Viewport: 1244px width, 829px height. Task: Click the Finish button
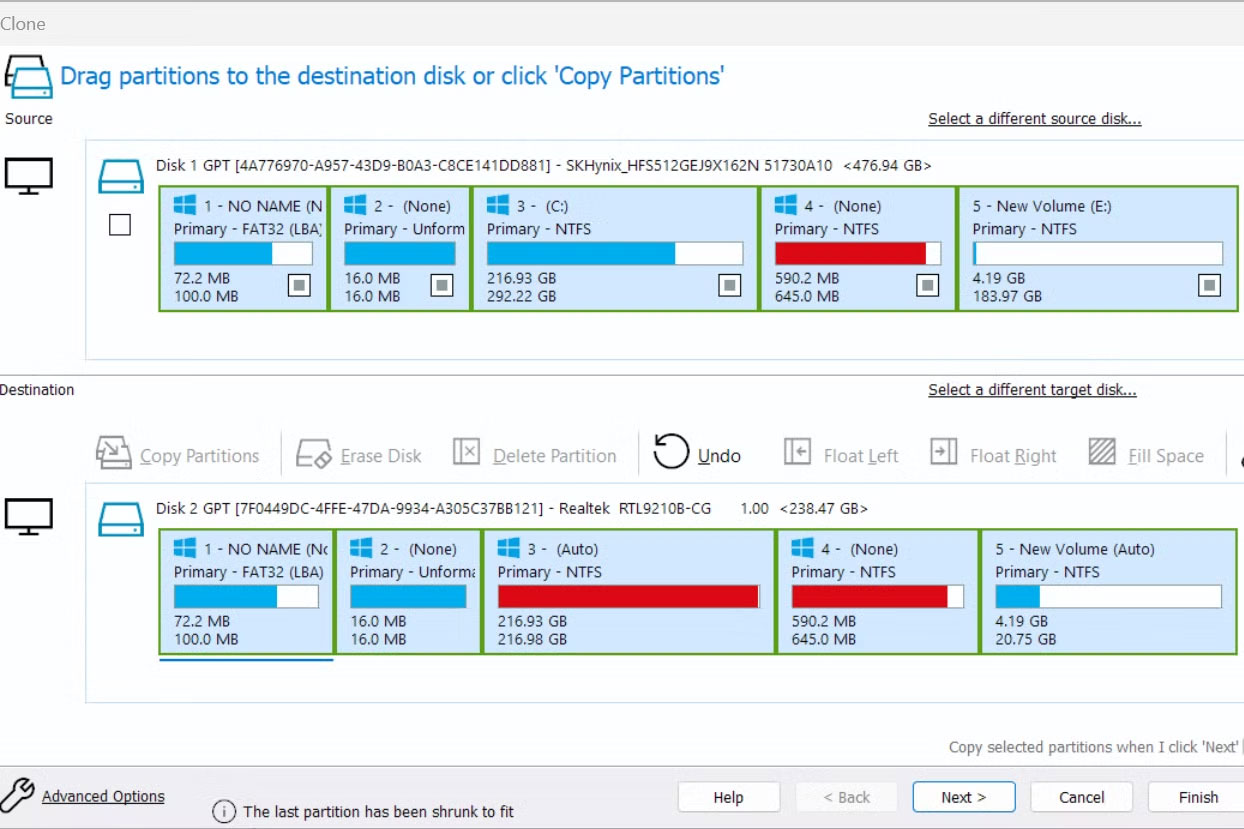click(x=1197, y=797)
